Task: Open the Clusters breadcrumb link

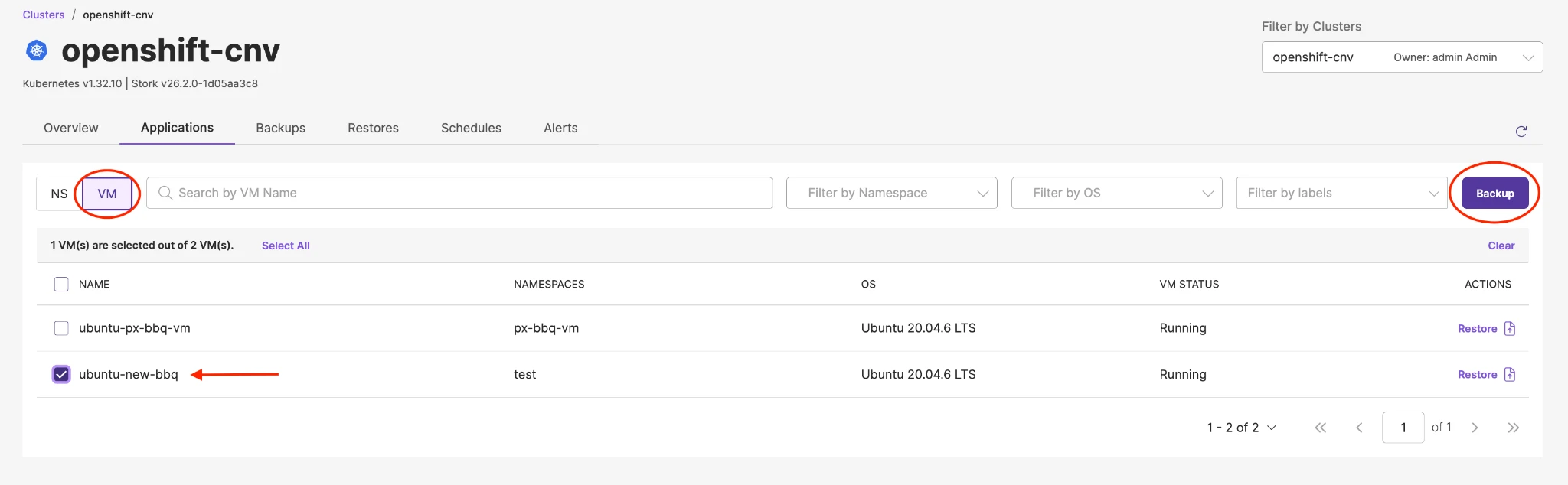Action: [x=44, y=15]
